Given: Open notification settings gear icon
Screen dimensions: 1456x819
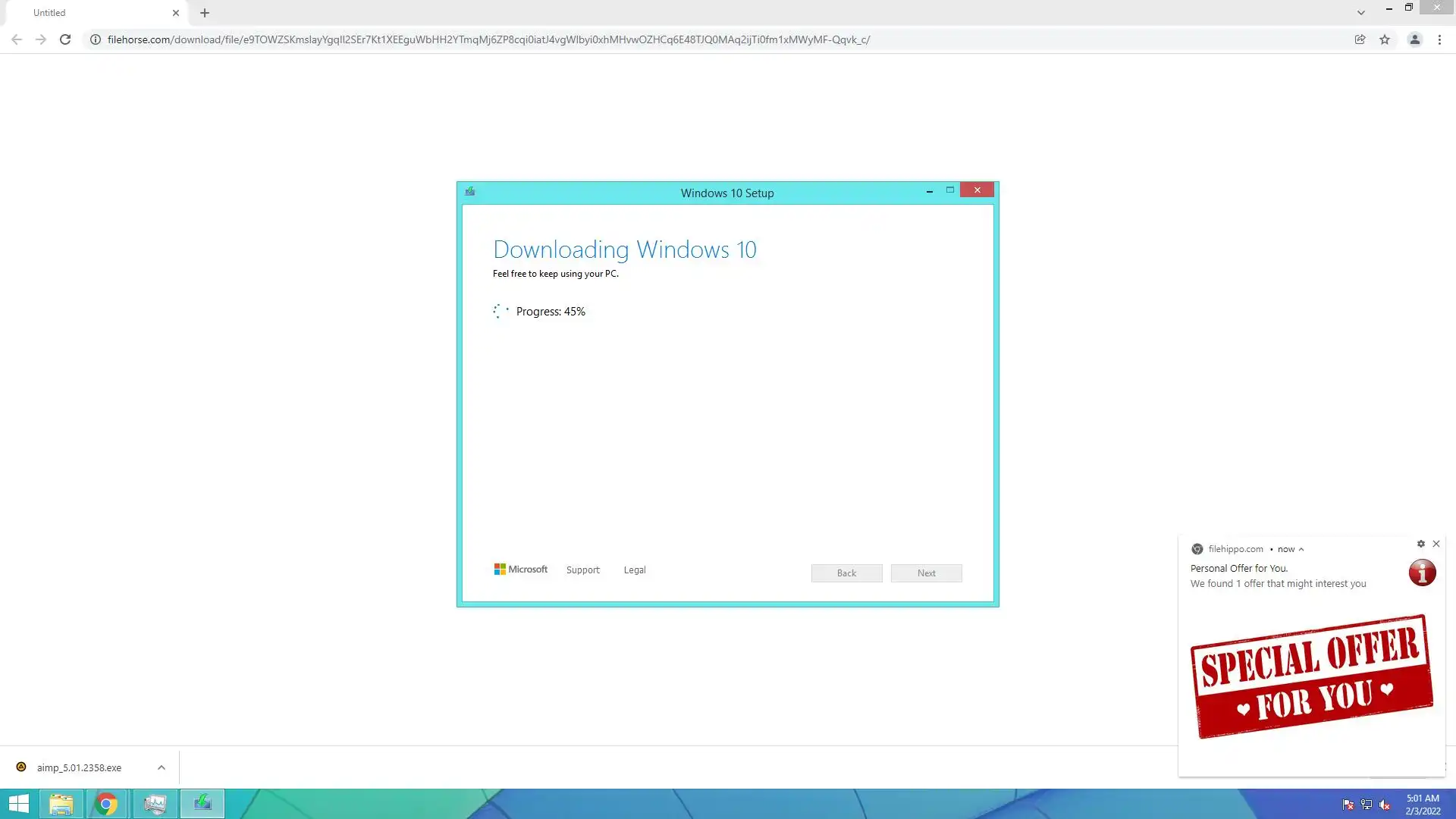Looking at the screenshot, I should click(x=1421, y=544).
